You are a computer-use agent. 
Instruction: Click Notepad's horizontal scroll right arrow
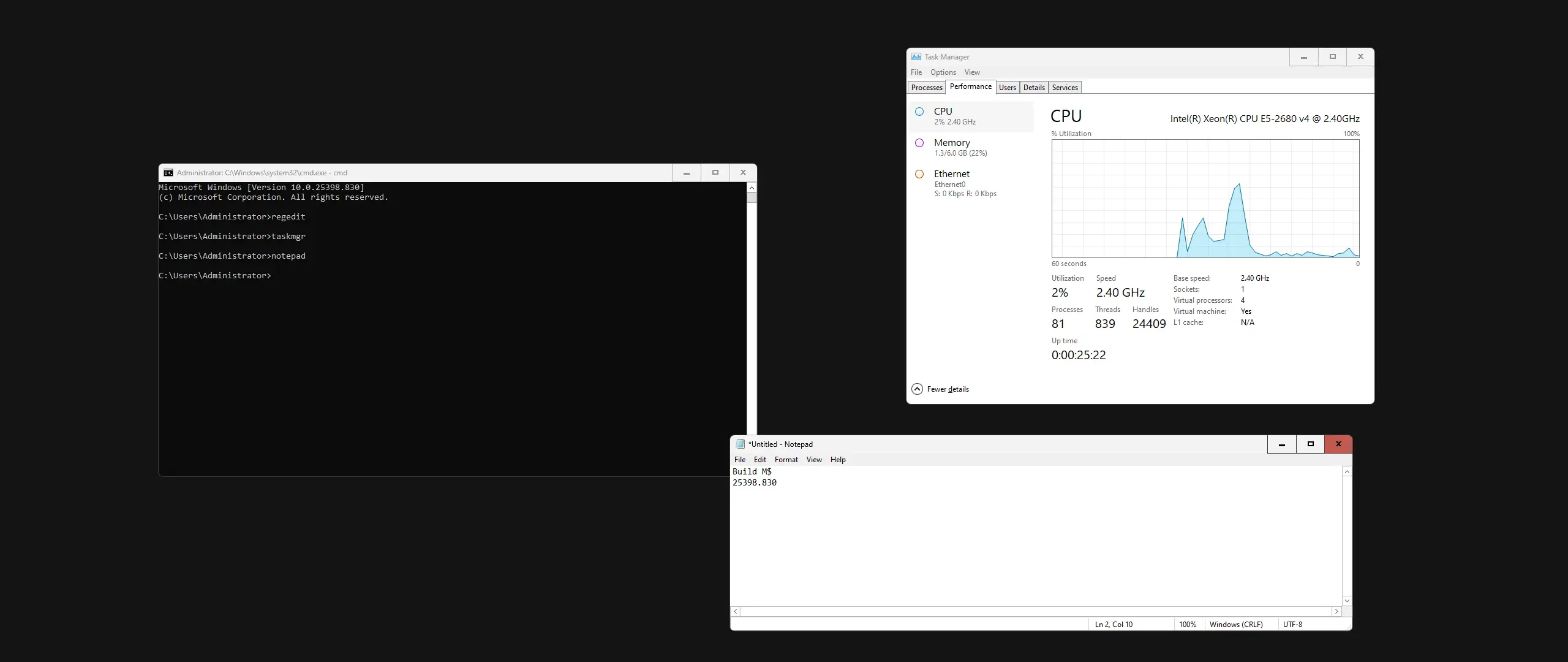pos(1336,611)
